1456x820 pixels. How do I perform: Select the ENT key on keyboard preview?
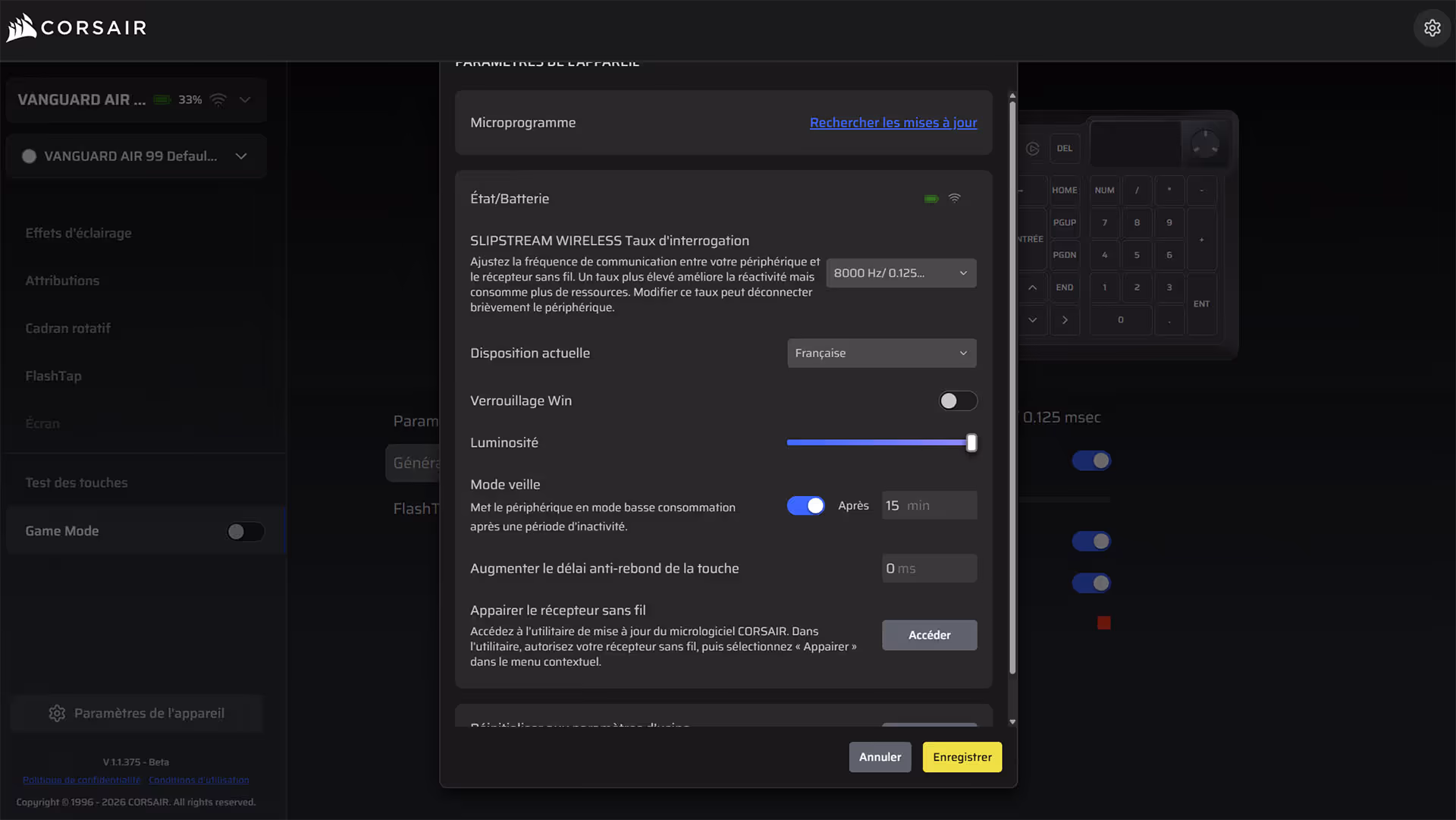[1202, 303]
